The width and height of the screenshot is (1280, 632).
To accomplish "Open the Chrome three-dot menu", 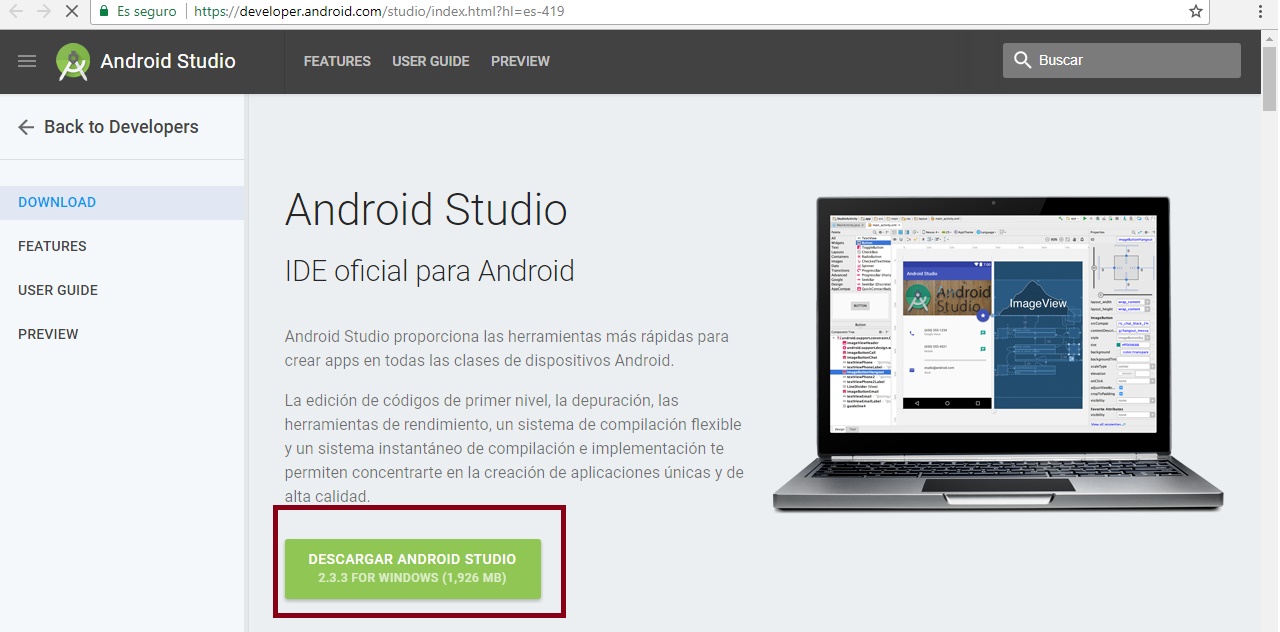I will (1261, 11).
